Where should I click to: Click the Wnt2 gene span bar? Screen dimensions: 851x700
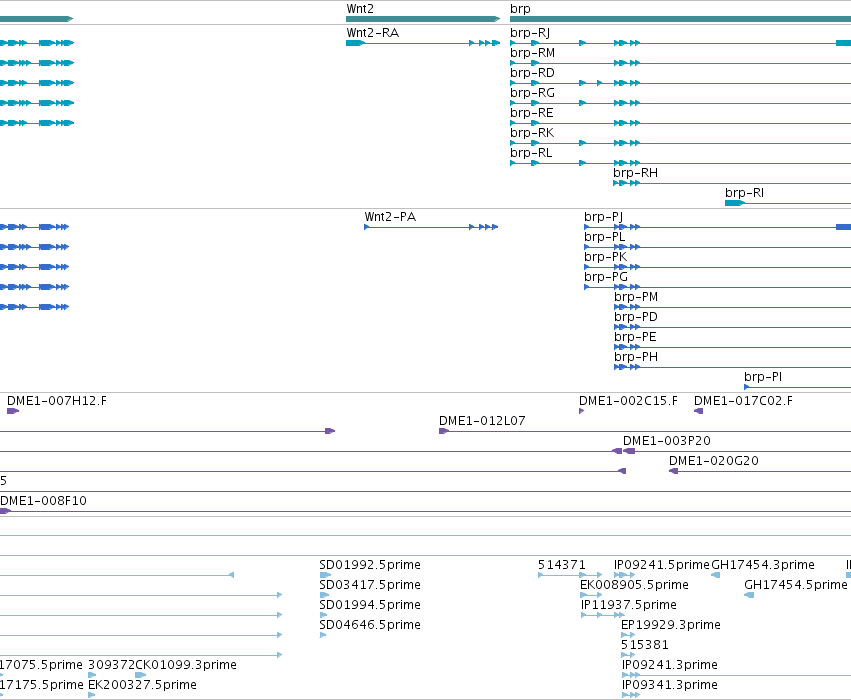(423, 19)
